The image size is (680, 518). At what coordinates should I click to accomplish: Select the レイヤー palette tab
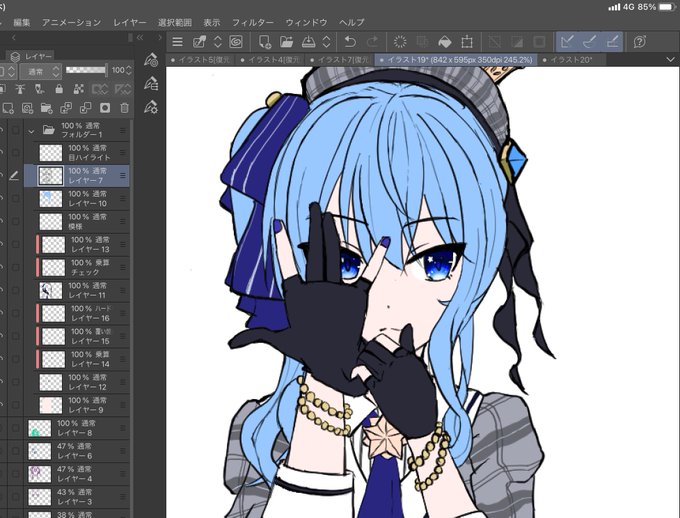32,56
